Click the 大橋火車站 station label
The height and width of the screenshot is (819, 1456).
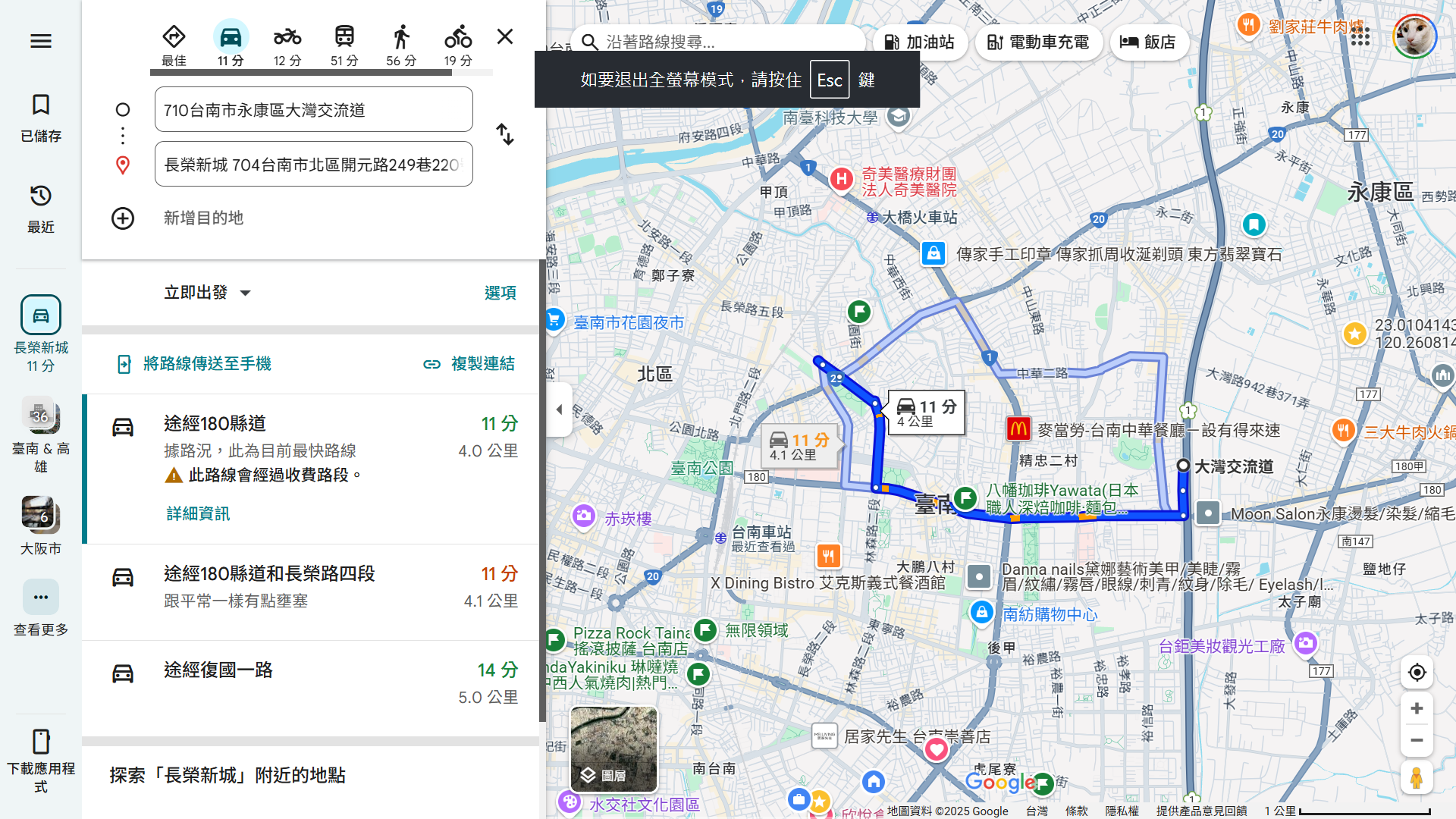click(x=919, y=218)
